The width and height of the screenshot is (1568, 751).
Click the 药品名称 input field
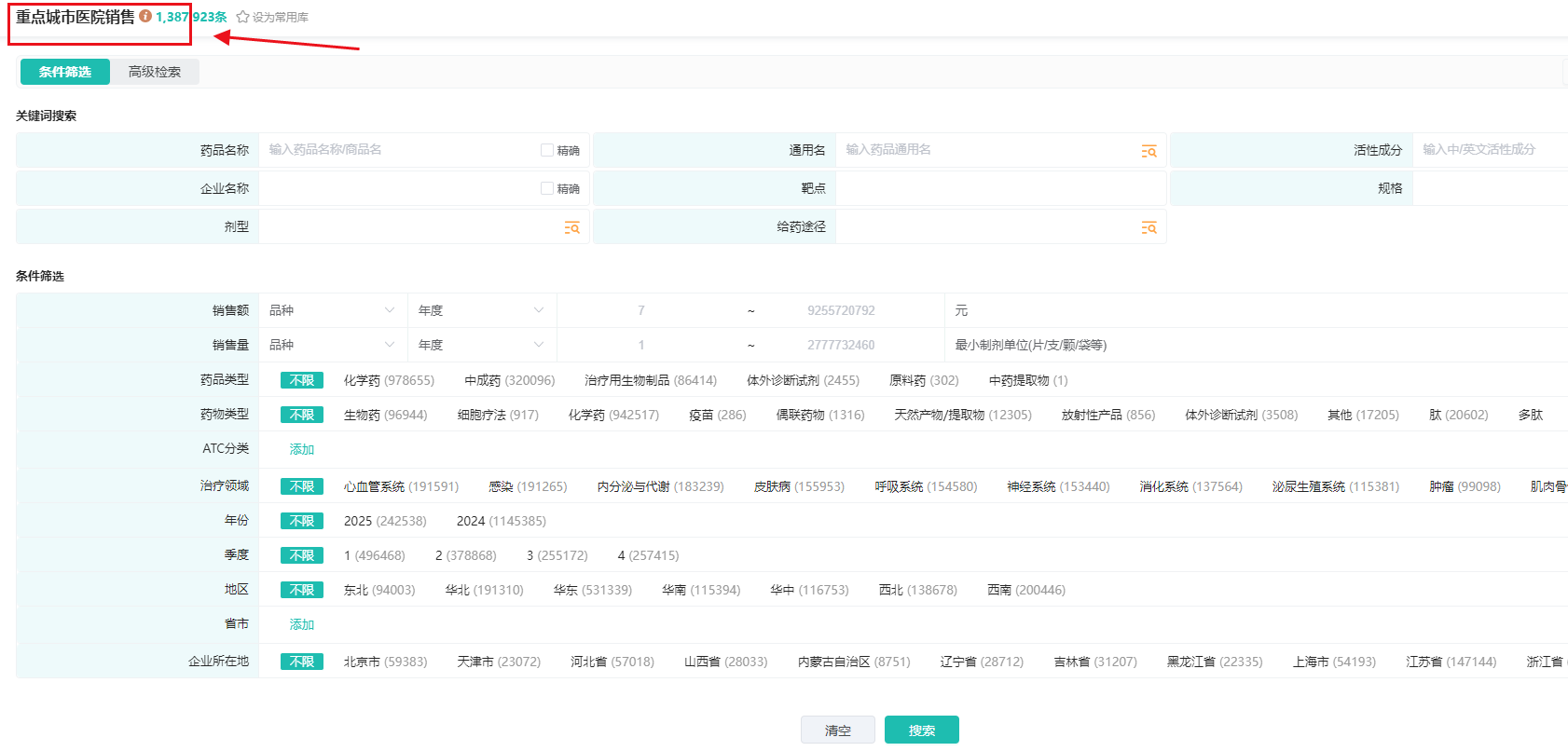[x=396, y=150]
